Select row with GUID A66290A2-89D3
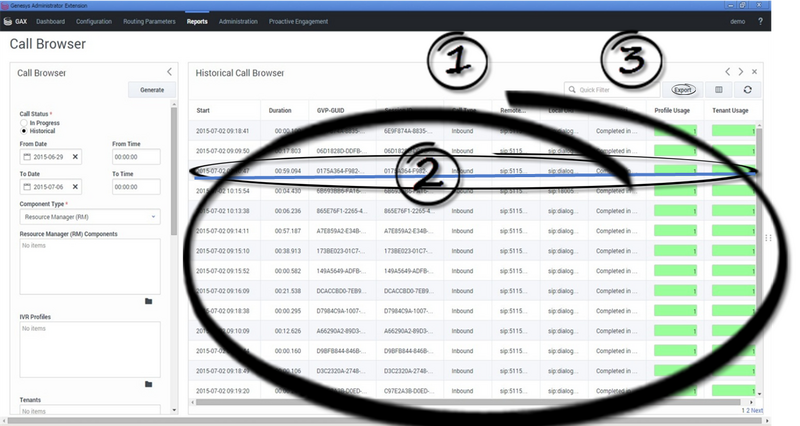 (x=472, y=331)
